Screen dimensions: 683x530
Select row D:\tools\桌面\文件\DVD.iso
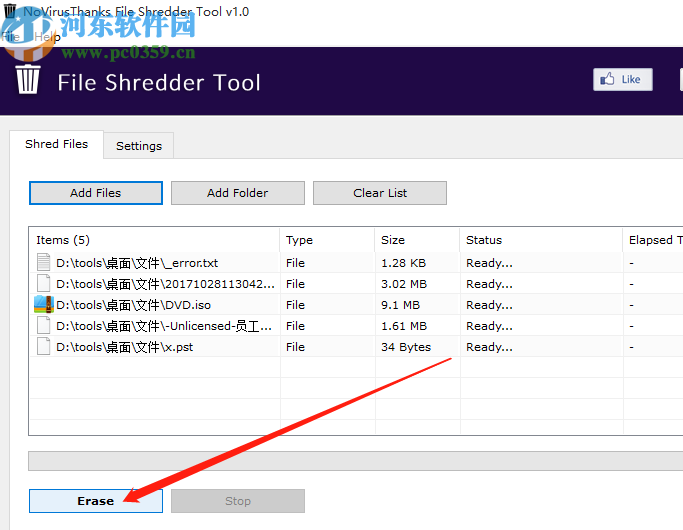click(x=356, y=304)
